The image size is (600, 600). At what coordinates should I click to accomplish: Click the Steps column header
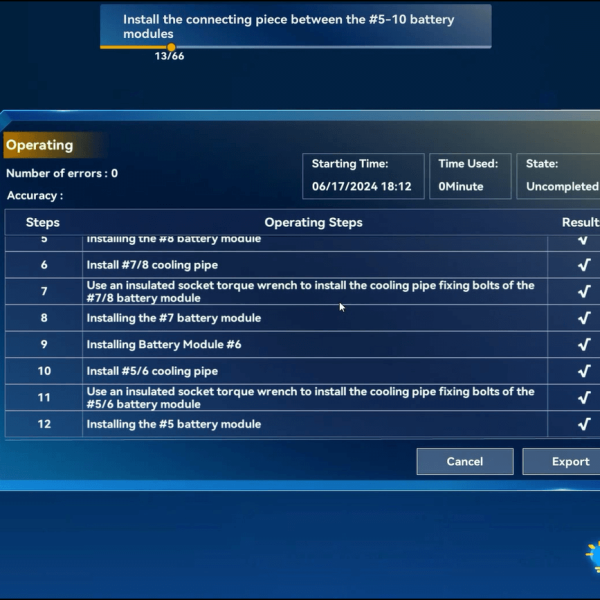click(x=42, y=222)
